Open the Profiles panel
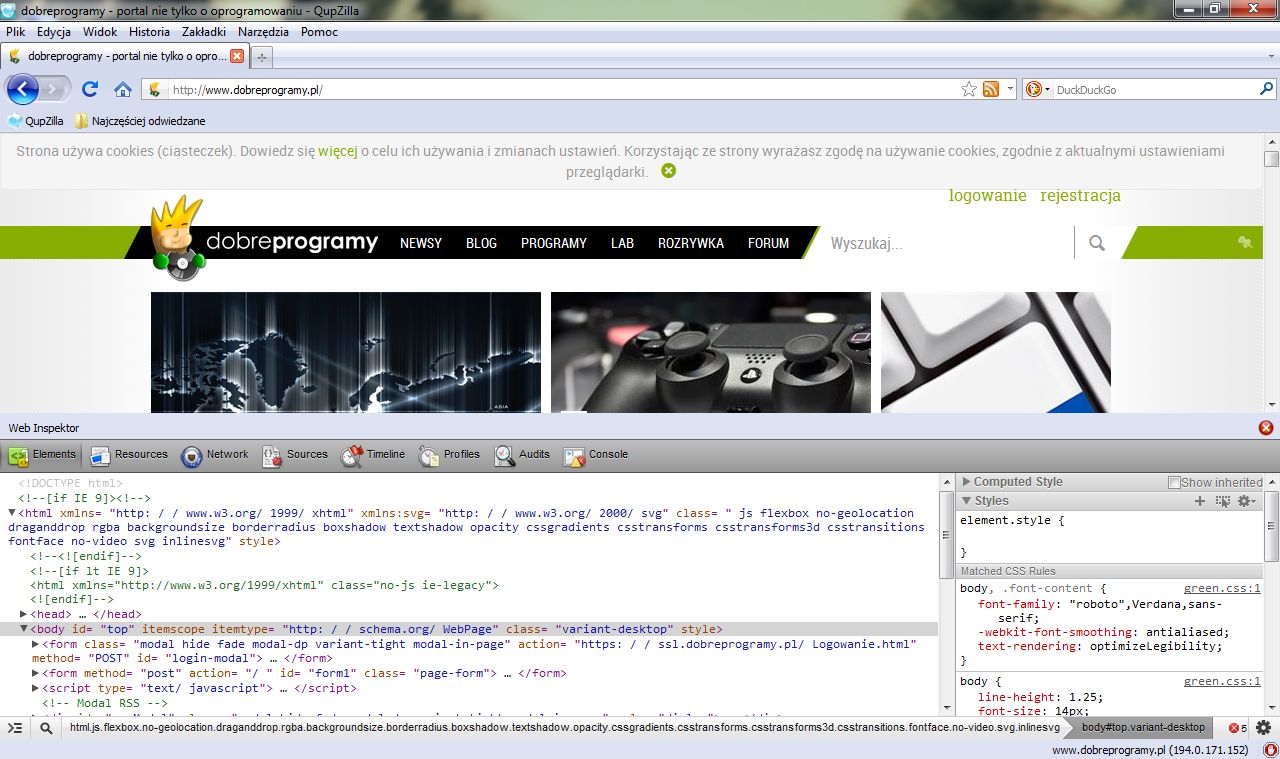Image resolution: width=1280 pixels, height=759 pixels. pyautogui.click(x=450, y=455)
